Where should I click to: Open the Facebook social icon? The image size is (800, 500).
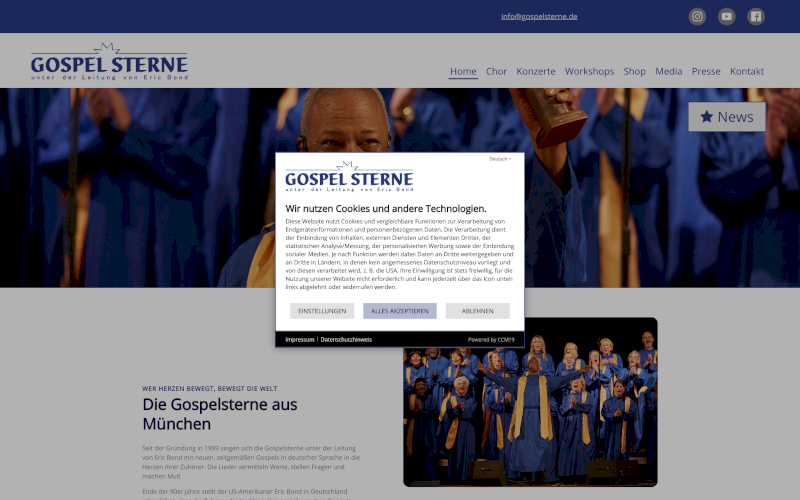[x=756, y=16]
